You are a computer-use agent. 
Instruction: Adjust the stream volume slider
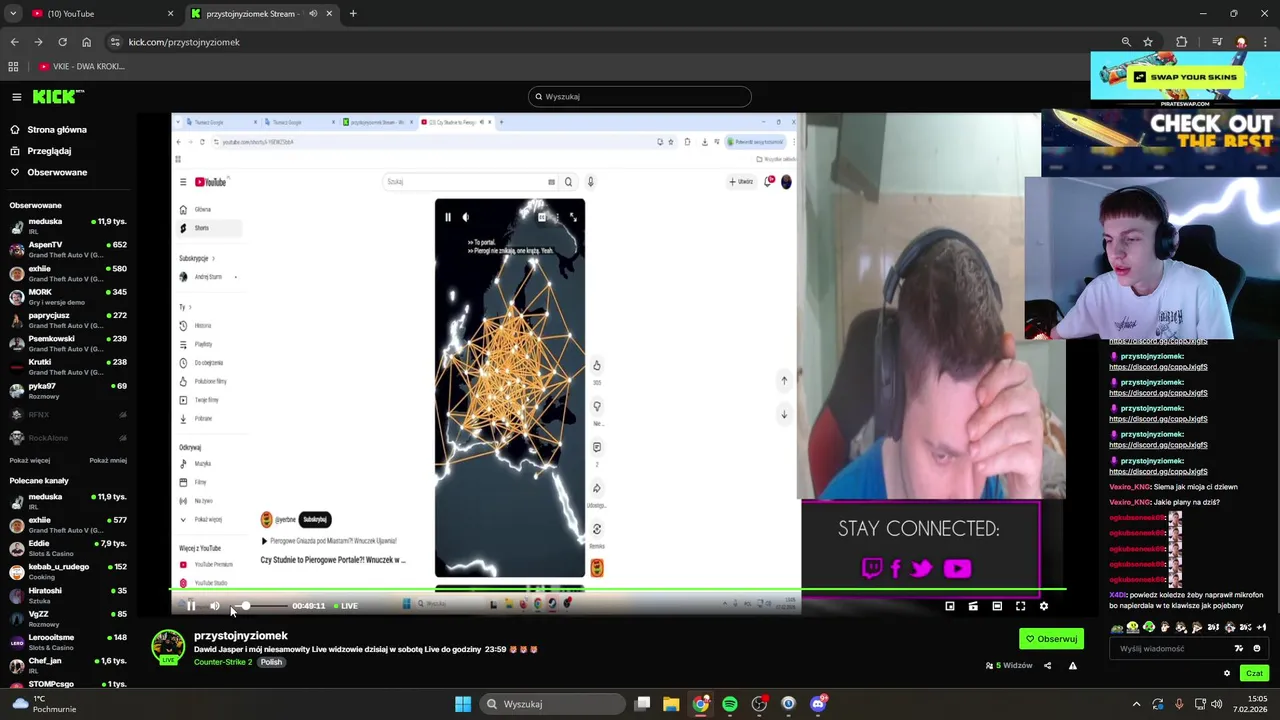click(260, 606)
